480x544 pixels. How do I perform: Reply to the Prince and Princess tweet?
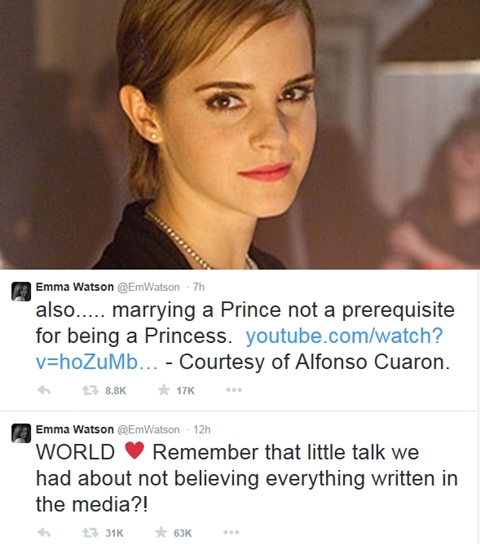44,391
